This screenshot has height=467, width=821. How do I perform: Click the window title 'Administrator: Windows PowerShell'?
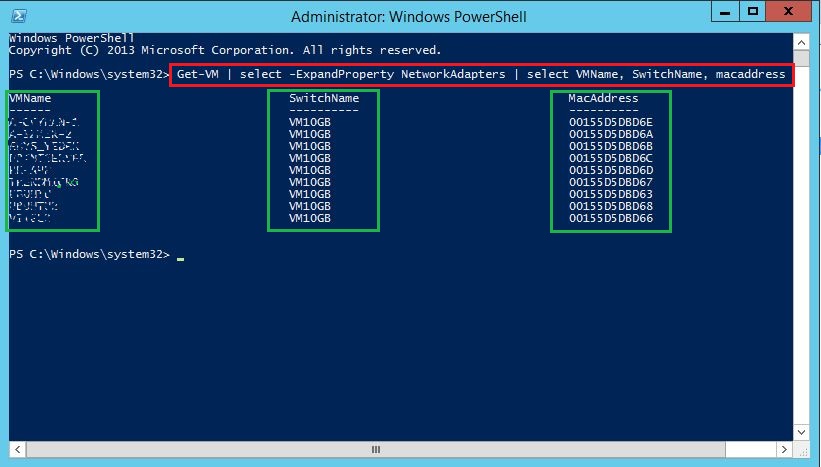point(408,17)
